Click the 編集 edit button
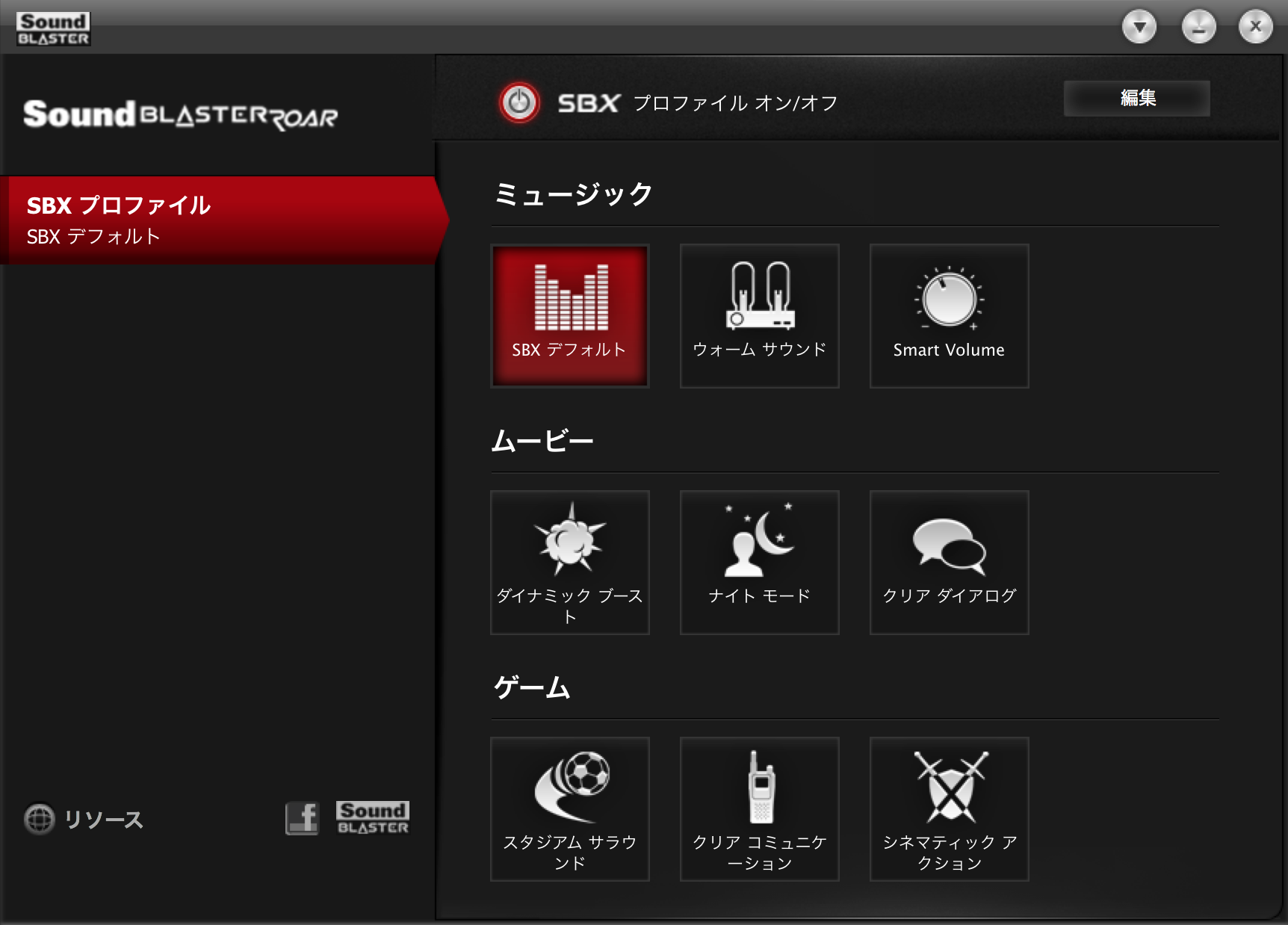Viewport: 1288px width, 925px height. tap(1136, 99)
